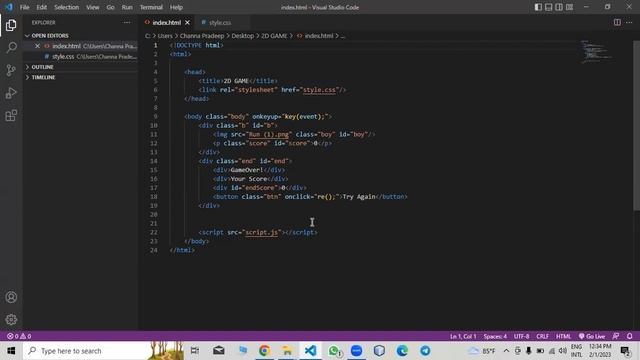Toggle the bottom panel layout button

(x=549, y=7)
